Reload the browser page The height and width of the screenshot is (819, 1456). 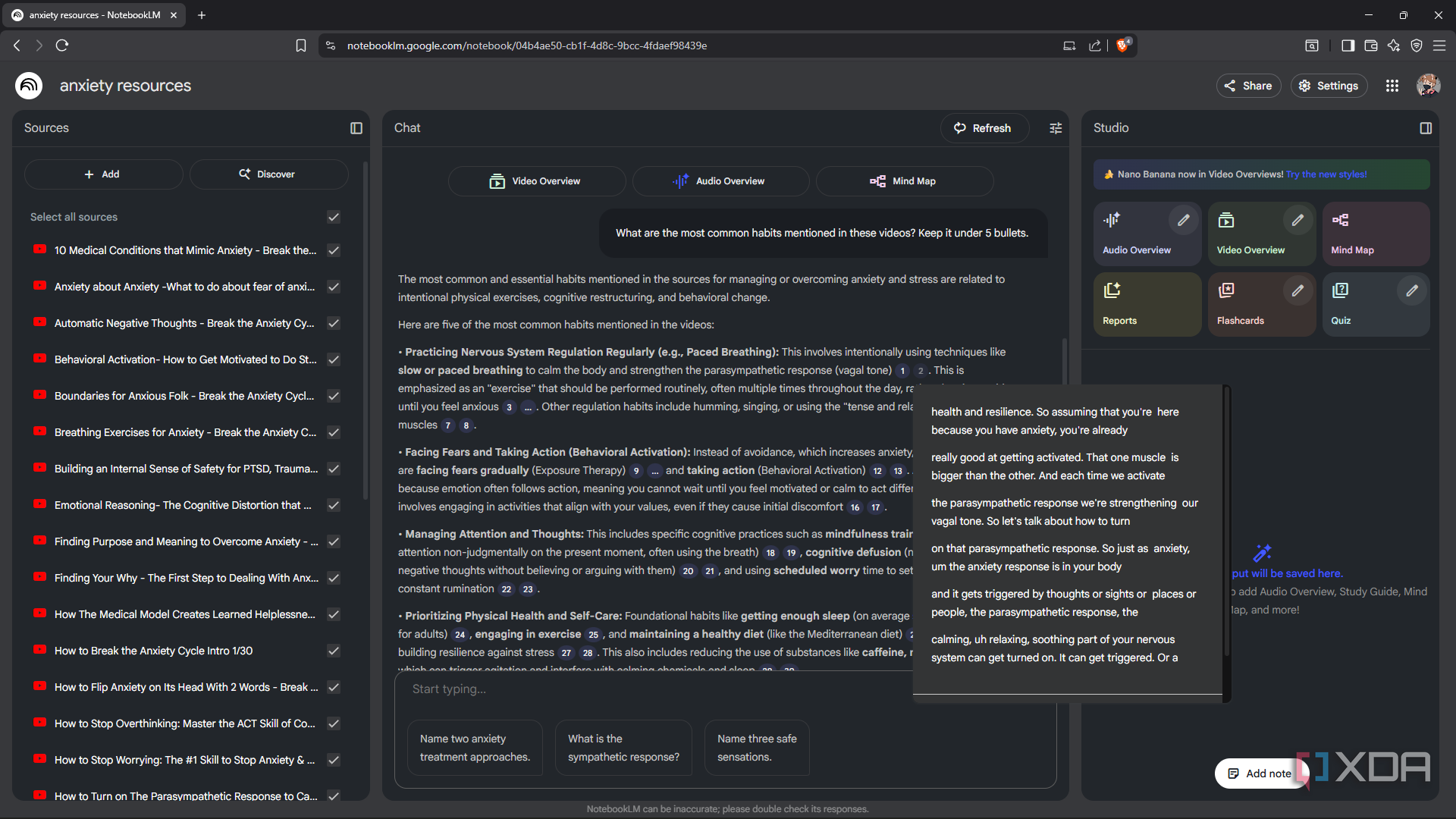point(62,45)
